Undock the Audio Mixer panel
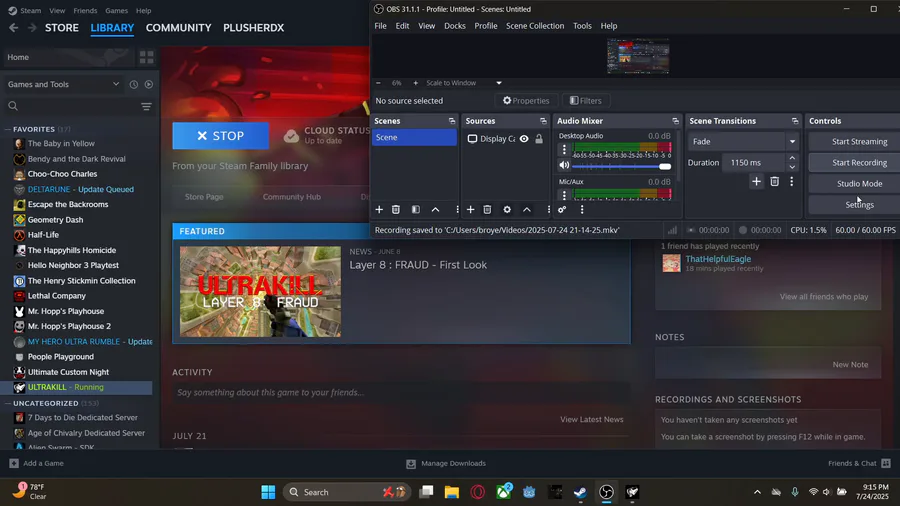This screenshot has width=900, height=506. tap(675, 121)
